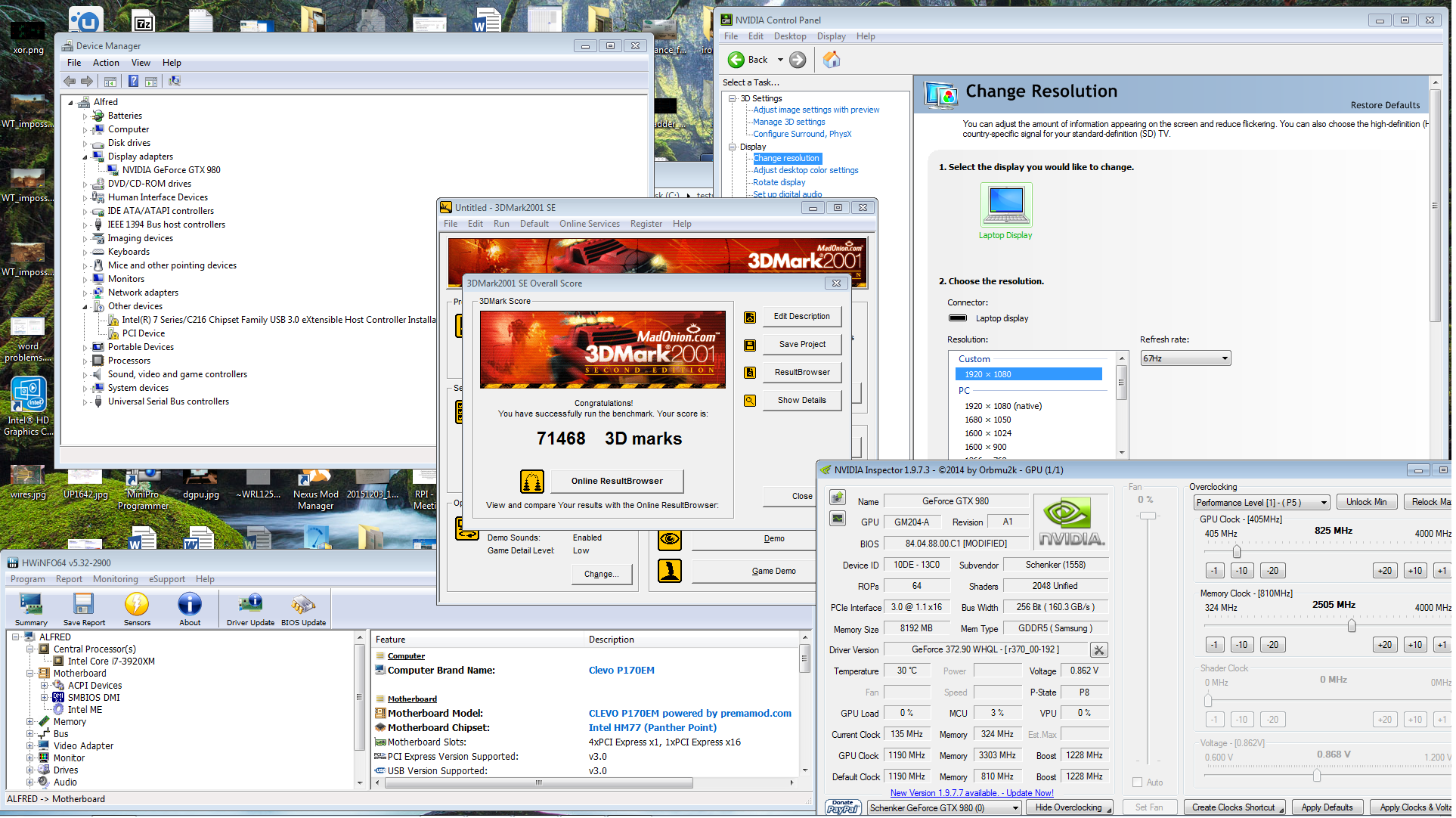Click 3DMark Game Demo icon
Image resolution: width=1456 pixels, height=818 pixels.
tap(670, 572)
